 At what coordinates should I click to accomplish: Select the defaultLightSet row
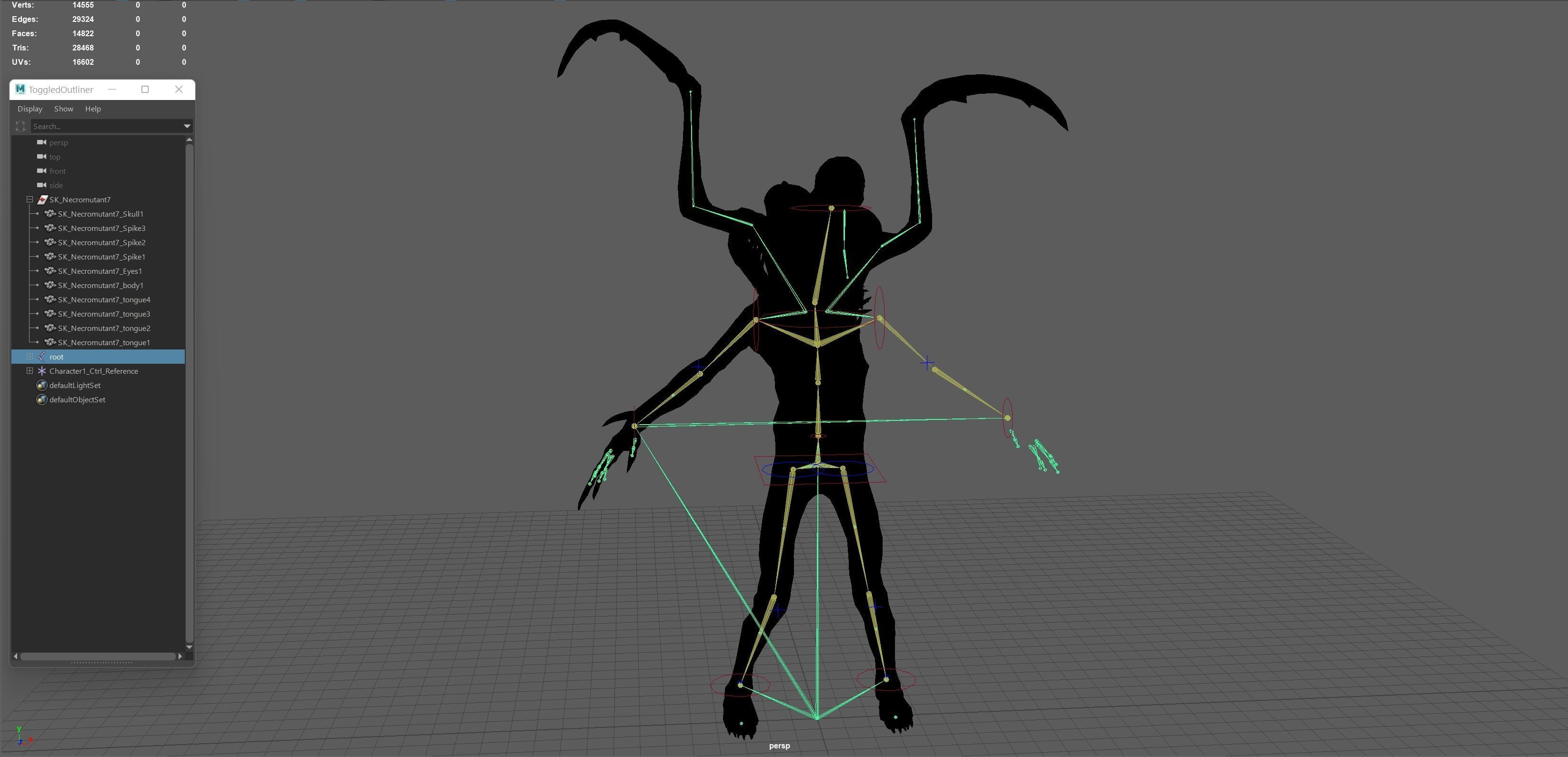click(x=98, y=385)
